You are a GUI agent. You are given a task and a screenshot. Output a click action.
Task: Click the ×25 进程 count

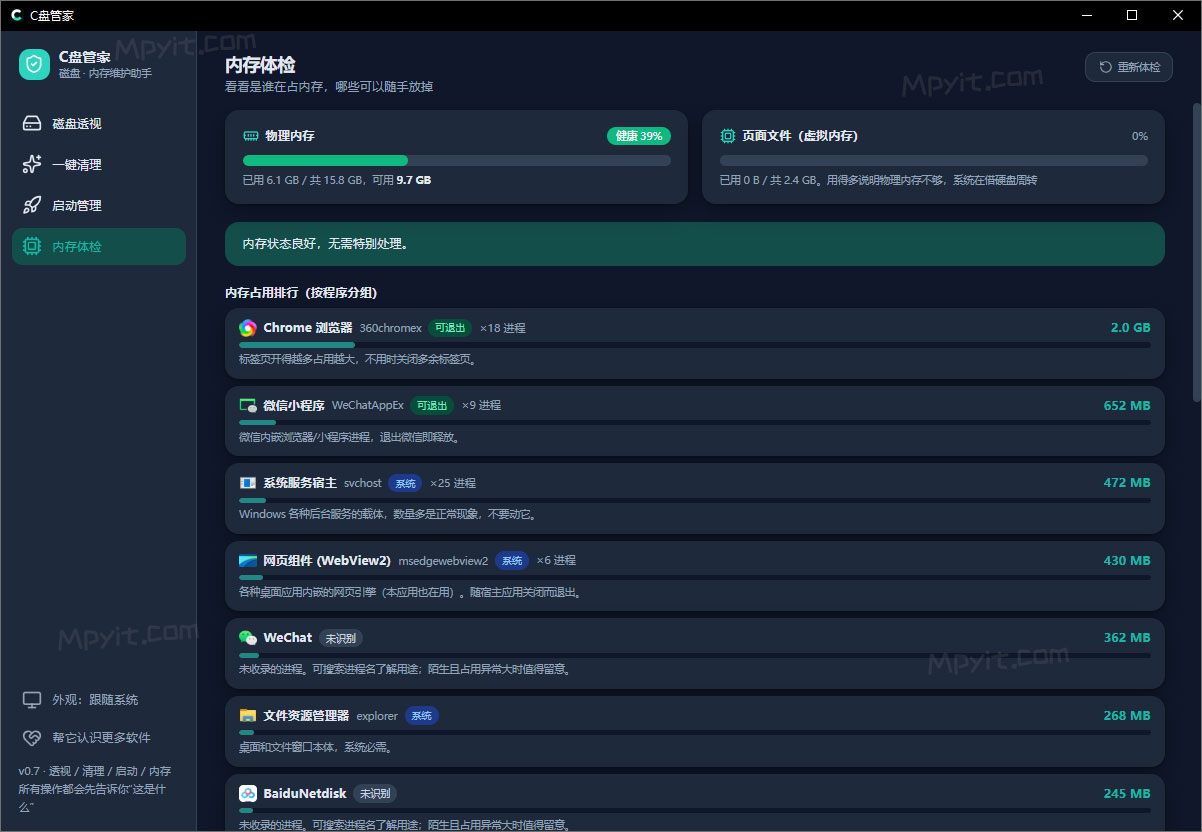tap(453, 483)
